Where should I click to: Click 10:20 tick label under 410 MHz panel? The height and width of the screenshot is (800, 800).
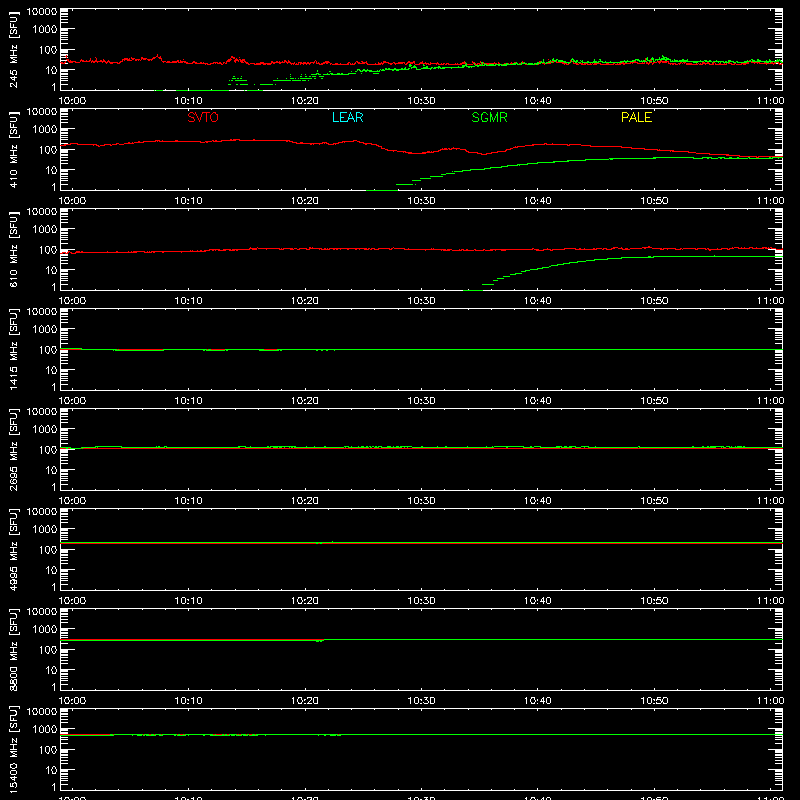coord(305,201)
